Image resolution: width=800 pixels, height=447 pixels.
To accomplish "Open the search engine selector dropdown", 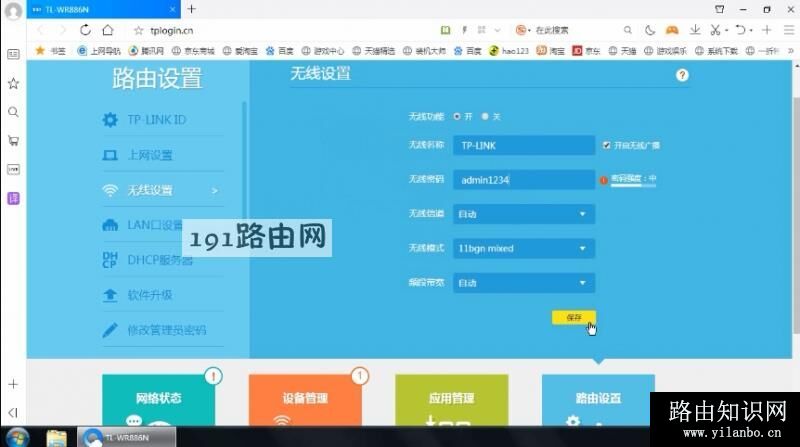I will tap(522, 30).
